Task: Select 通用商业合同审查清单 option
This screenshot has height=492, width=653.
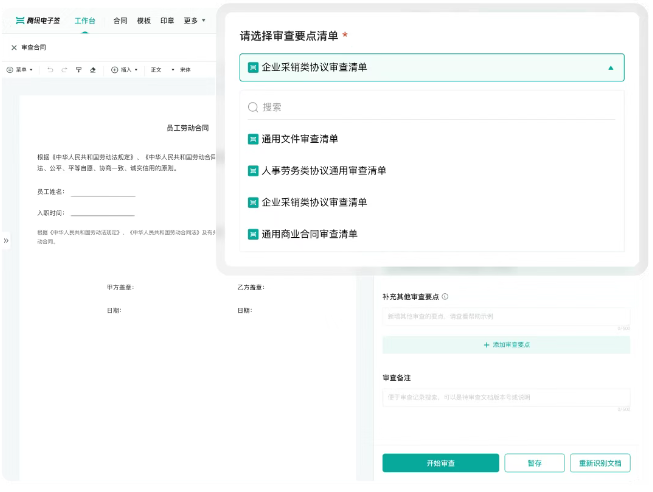Action: tap(431, 234)
